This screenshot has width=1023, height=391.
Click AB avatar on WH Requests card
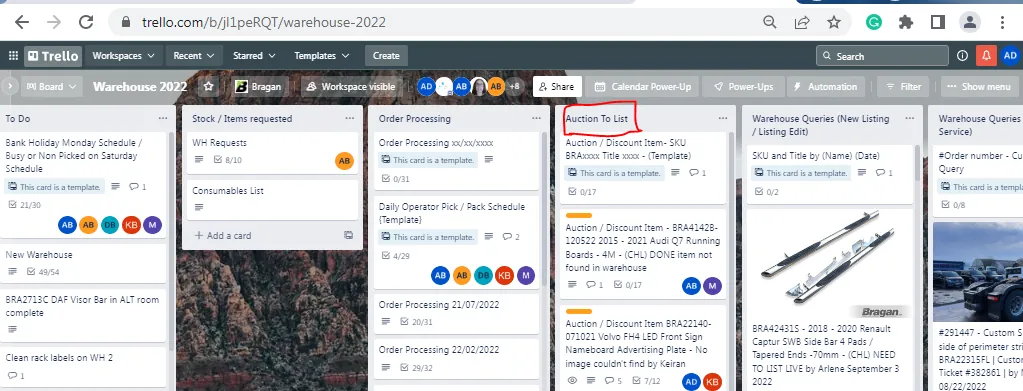point(344,161)
